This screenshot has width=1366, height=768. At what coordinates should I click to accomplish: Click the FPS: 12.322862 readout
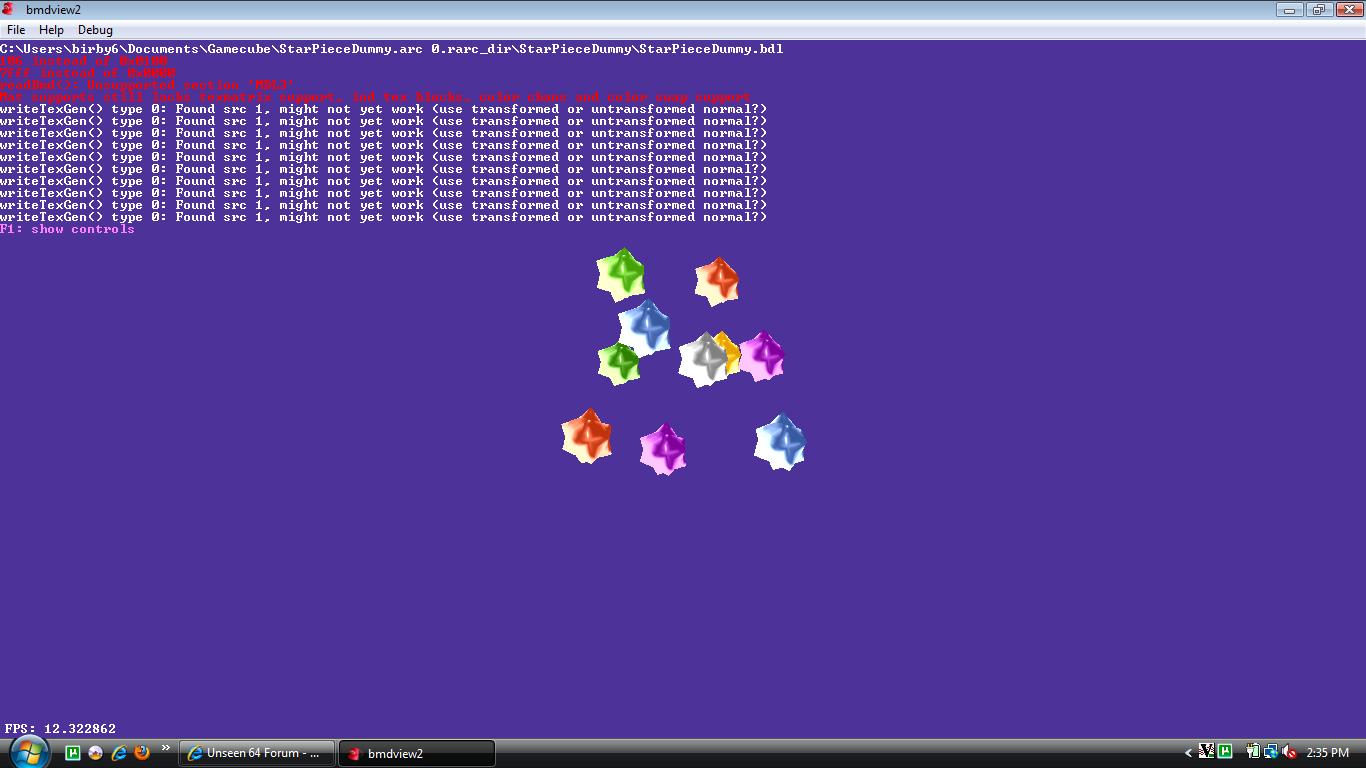(60, 729)
